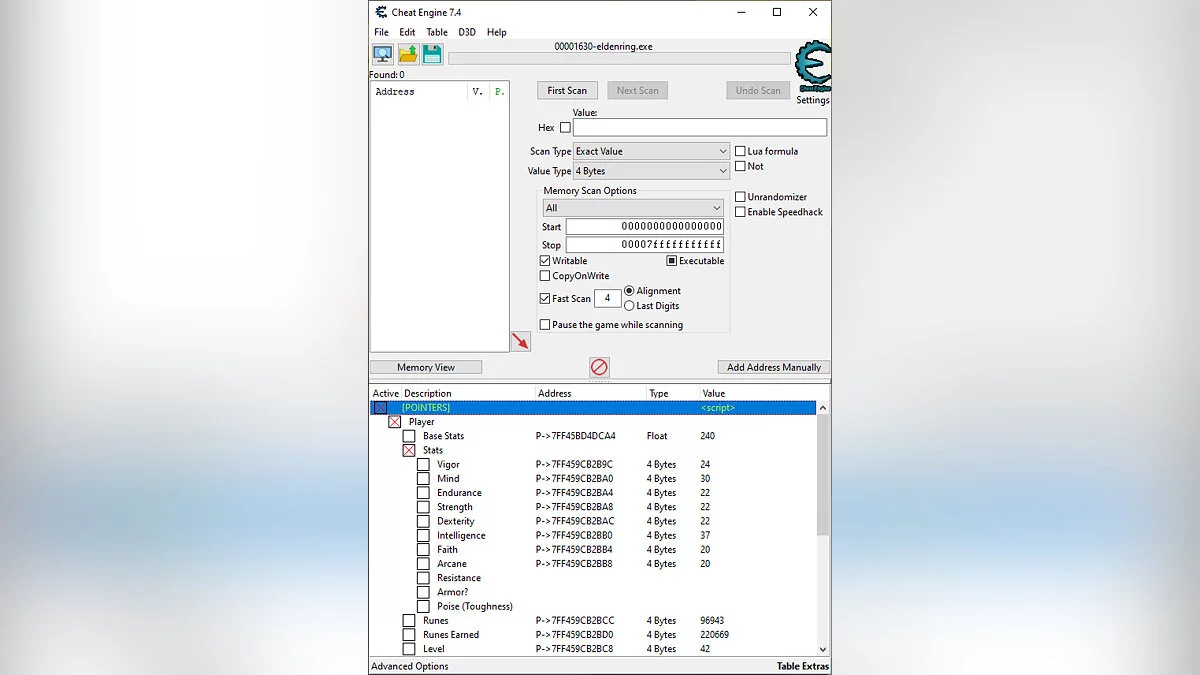Click the Undo Scan button
The image size is (1200, 675).
tap(758, 90)
